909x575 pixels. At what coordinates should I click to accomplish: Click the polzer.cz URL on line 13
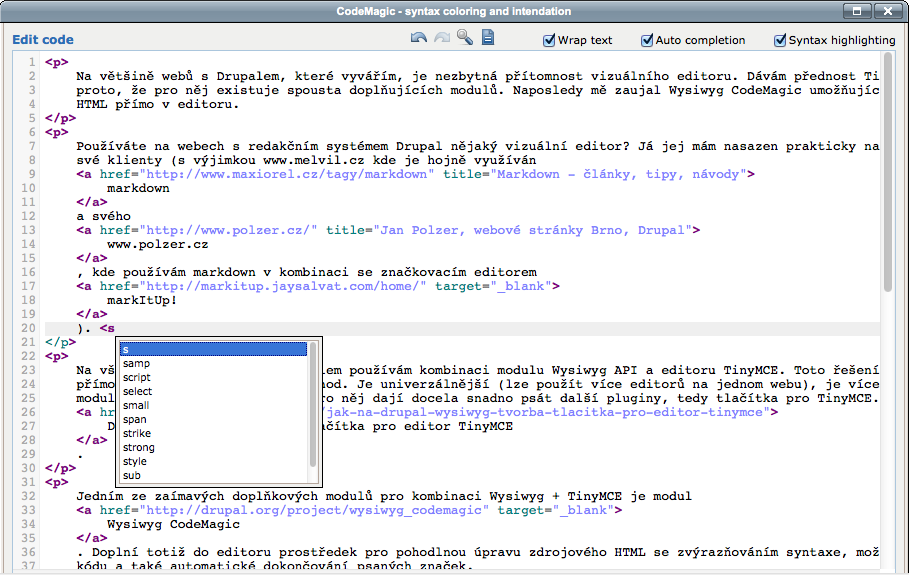228,230
